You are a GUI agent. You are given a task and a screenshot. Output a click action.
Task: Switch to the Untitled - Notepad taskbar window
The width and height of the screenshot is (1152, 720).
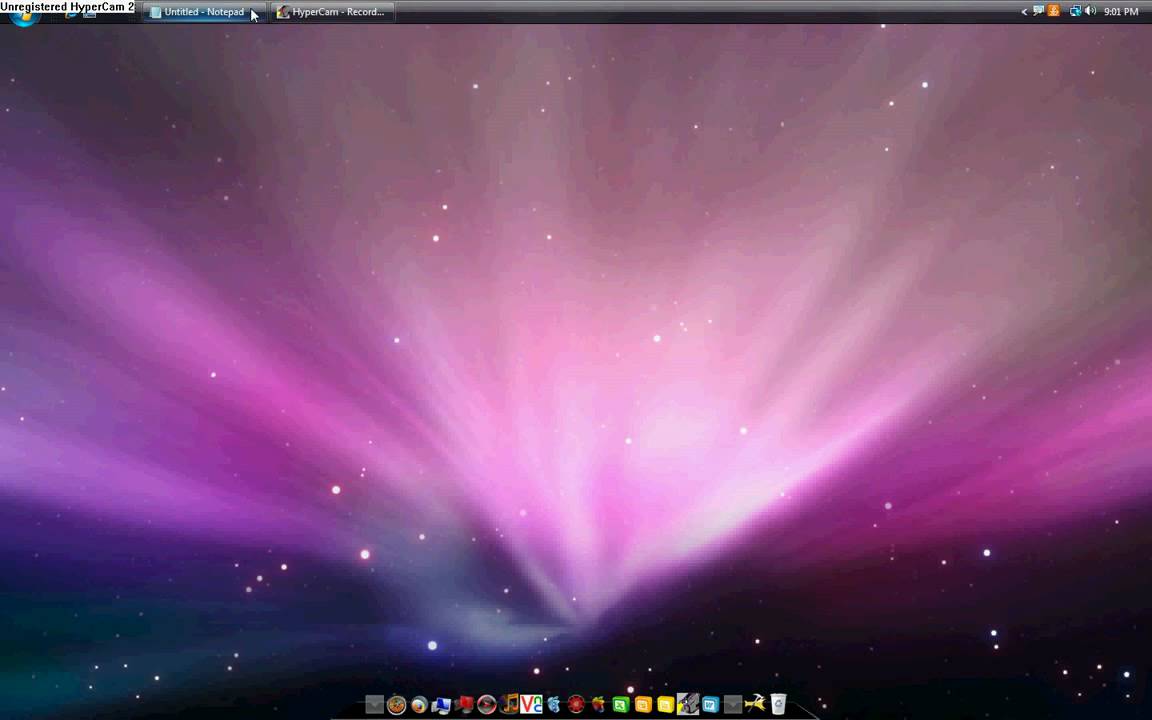pyautogui.click(x=204, y=12)
